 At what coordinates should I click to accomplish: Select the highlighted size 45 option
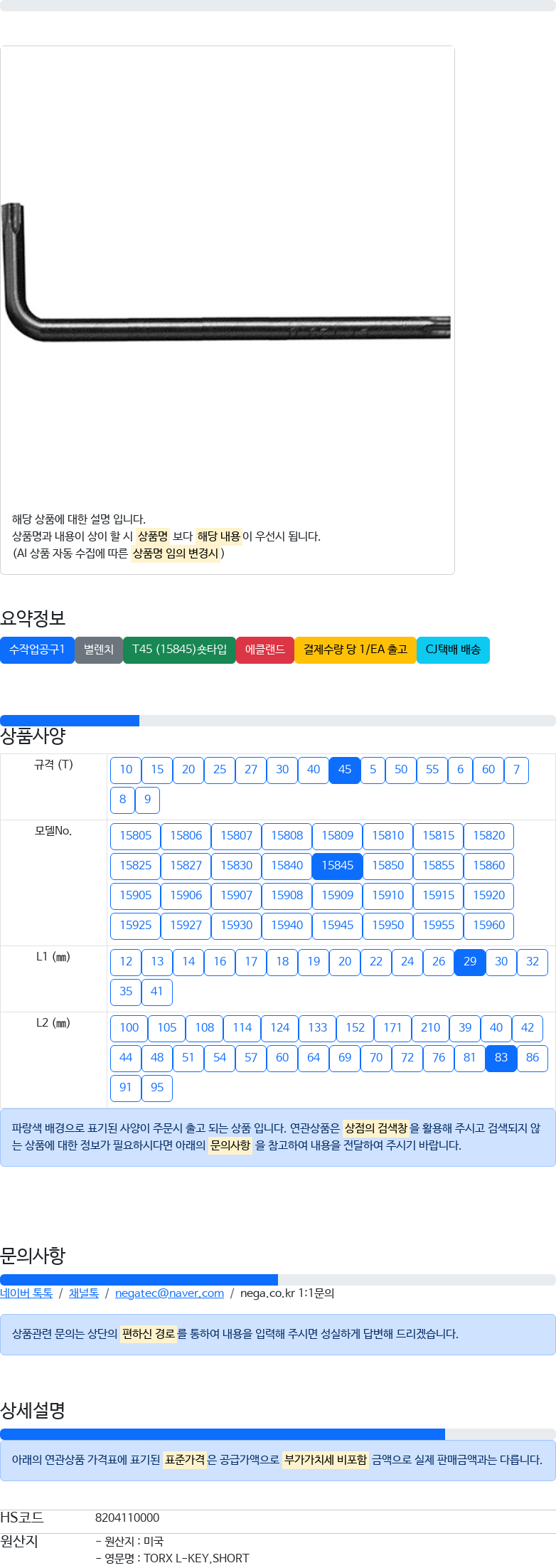point(345,770)
